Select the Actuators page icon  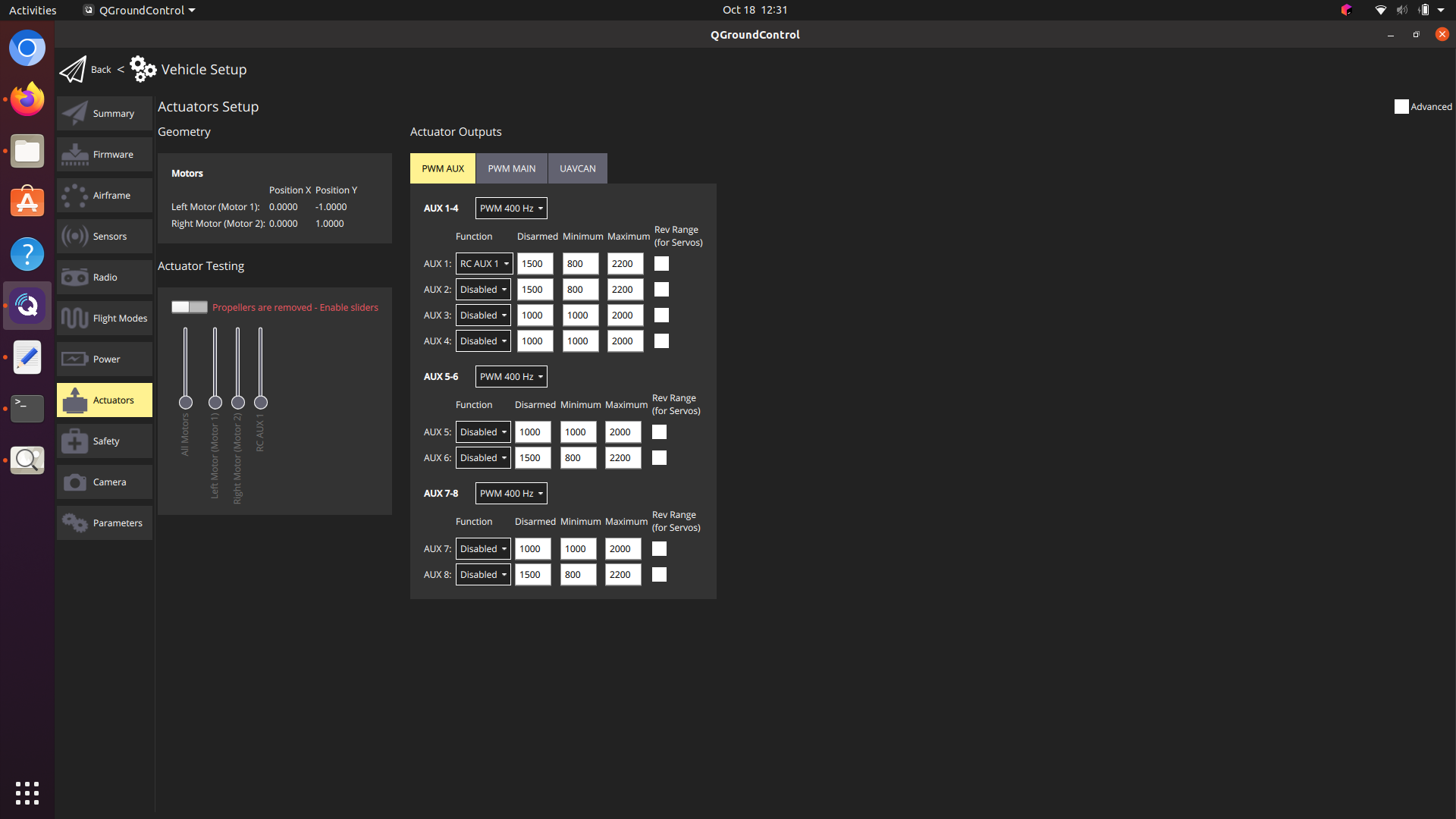[75, 400]
